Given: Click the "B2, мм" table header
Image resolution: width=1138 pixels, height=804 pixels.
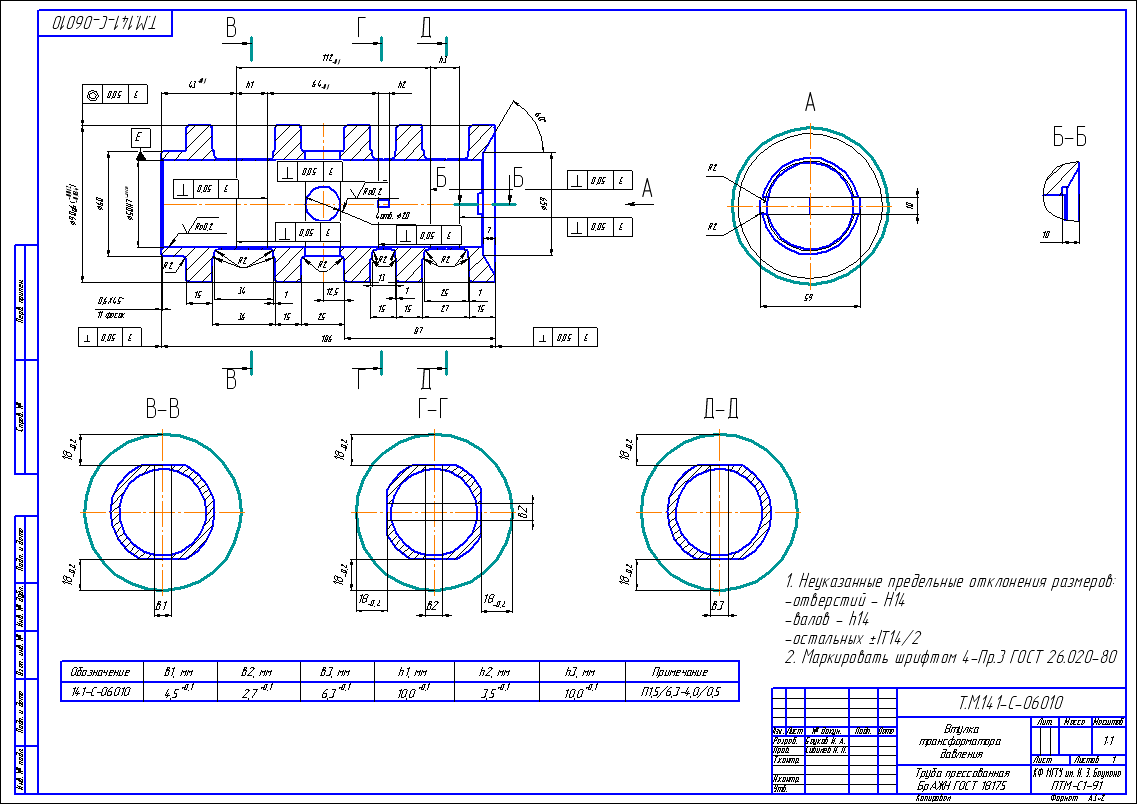Looking at the screenshot, I should click(x=257, y=673).
